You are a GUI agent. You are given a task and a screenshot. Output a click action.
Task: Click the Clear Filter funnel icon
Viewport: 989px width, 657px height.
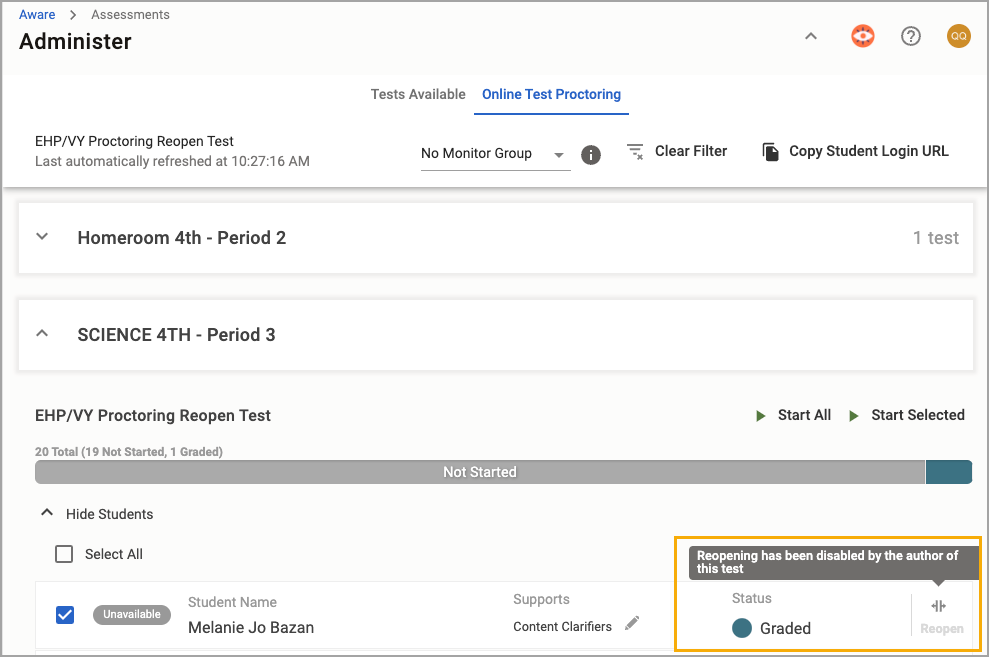tap(635, 152)
